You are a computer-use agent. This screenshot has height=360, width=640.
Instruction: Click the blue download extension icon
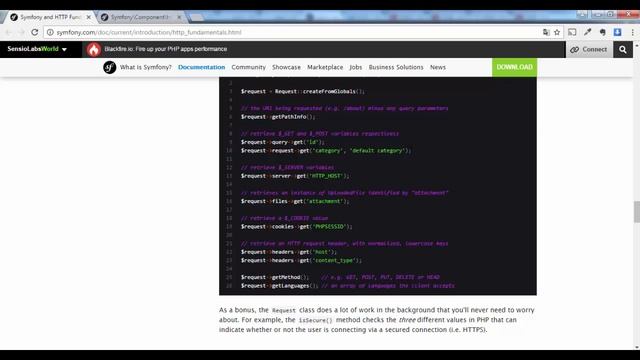[617, 32]
